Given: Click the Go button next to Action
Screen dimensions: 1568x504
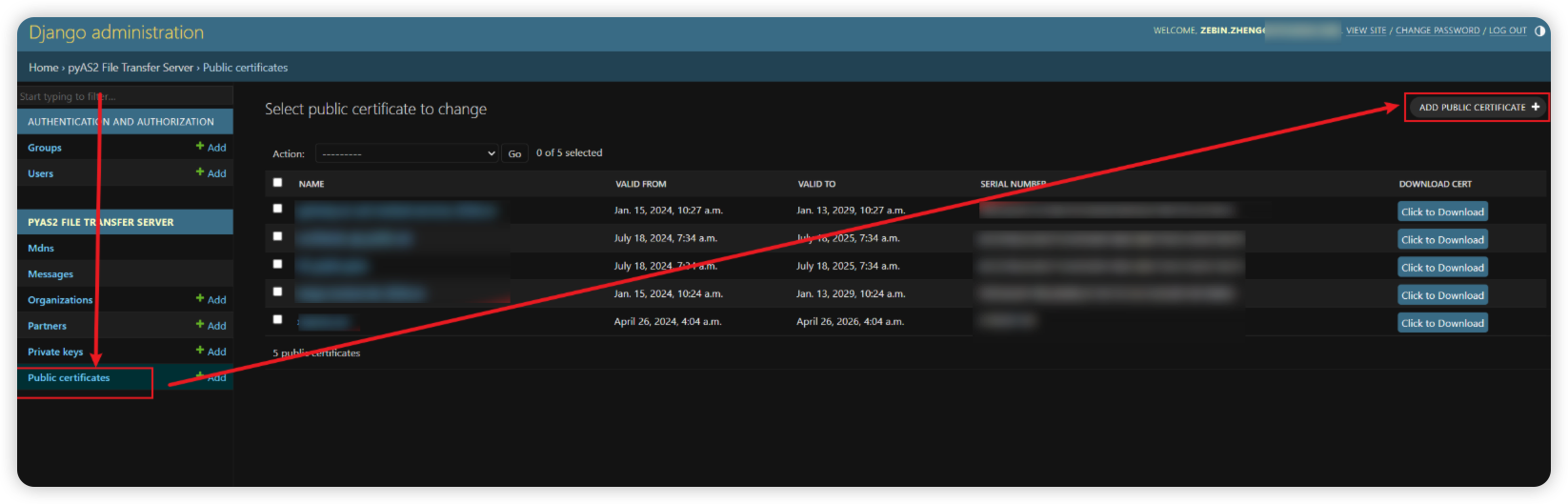Looking at the screenshot, I should 514,153.
